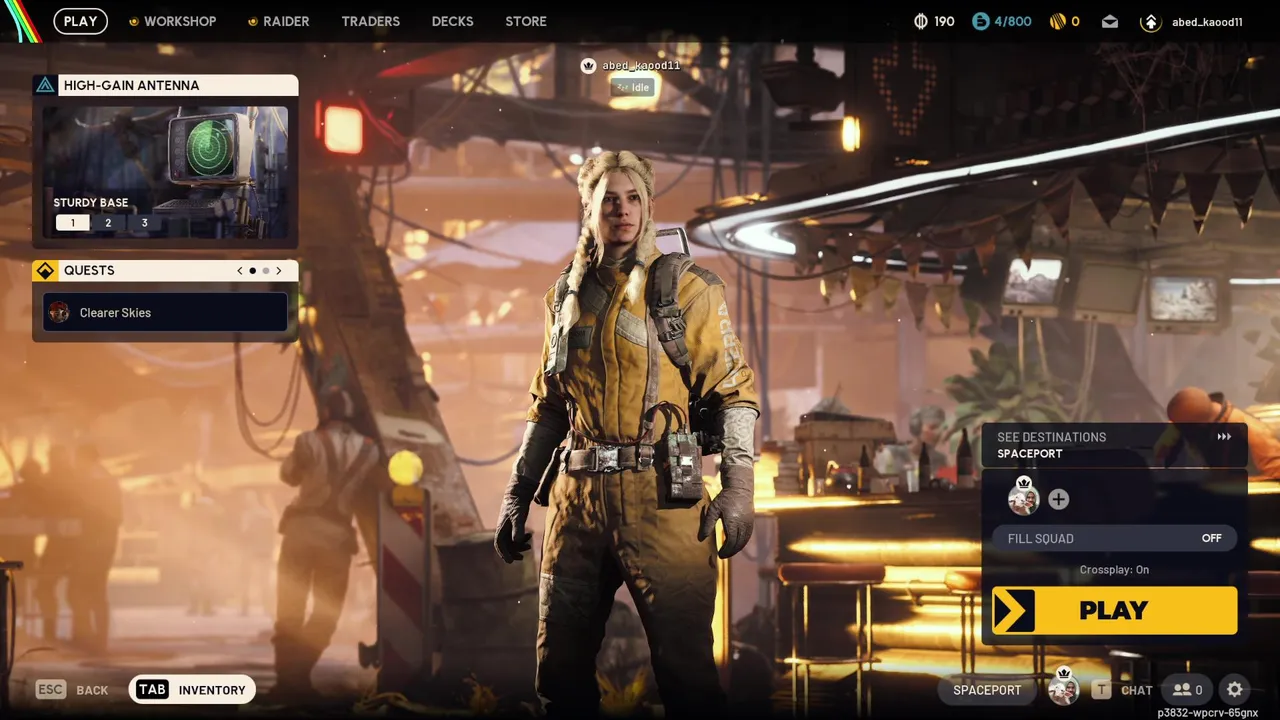Viewport: 1280px width, 720px height.
Task: Click the Crossplay: On text
Action: pos(1114,570)
